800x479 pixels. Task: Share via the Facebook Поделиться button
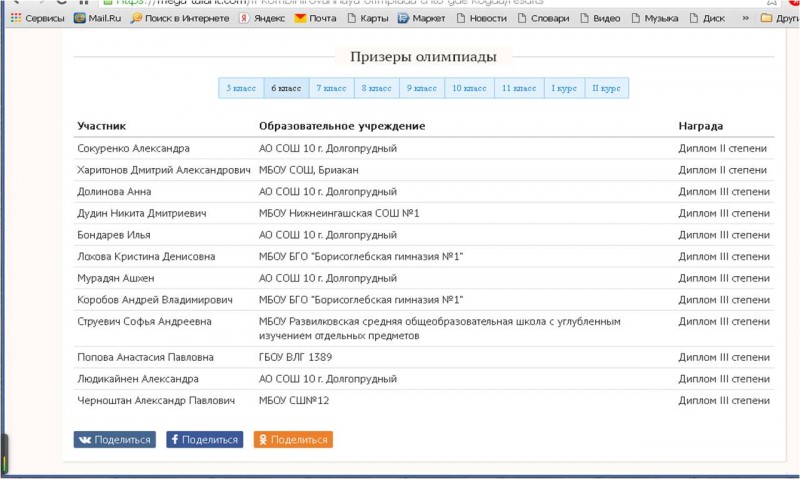[204, 439]
